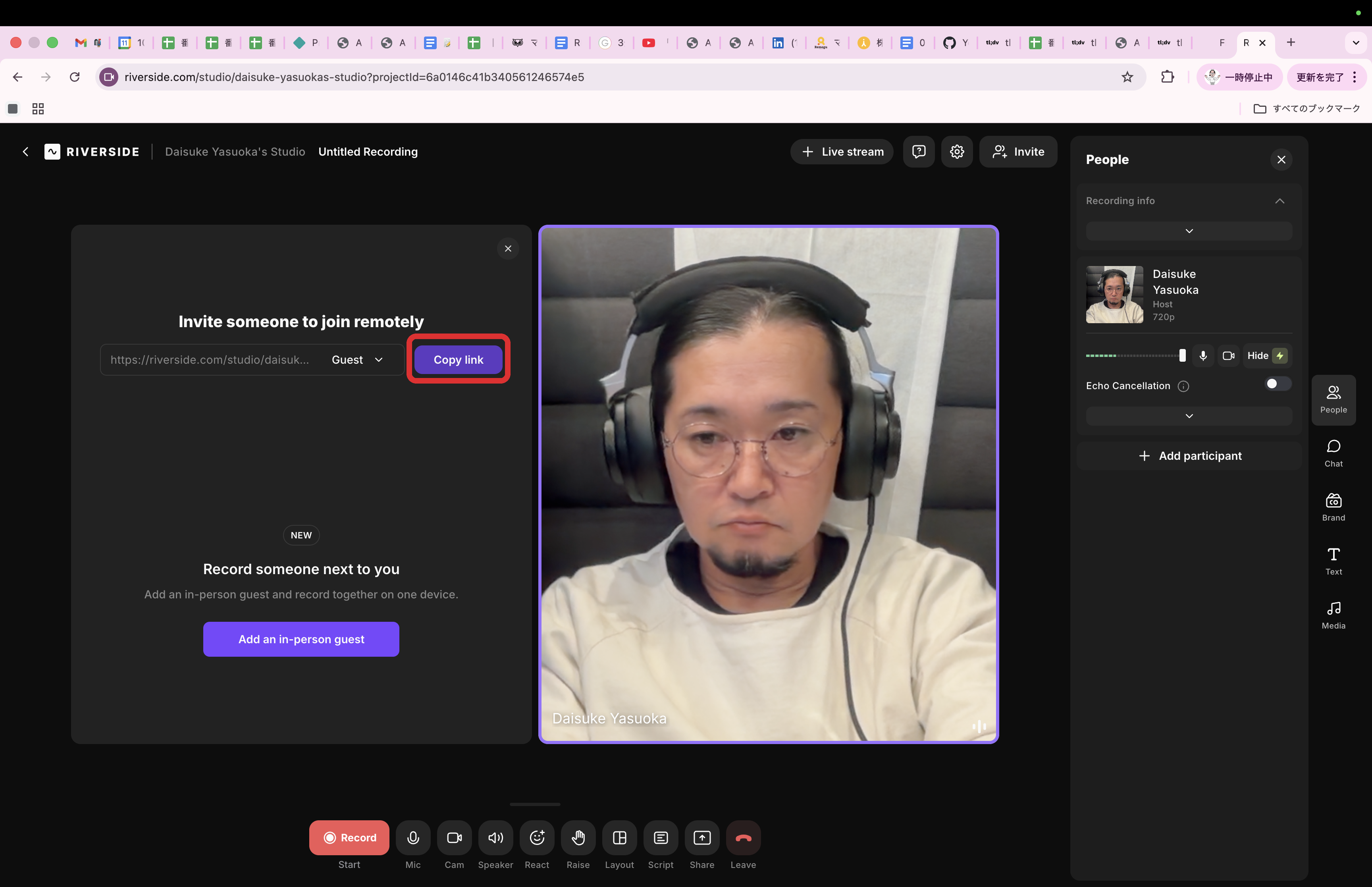Turn off the camera with the Cam button

(x=454, y=837)
